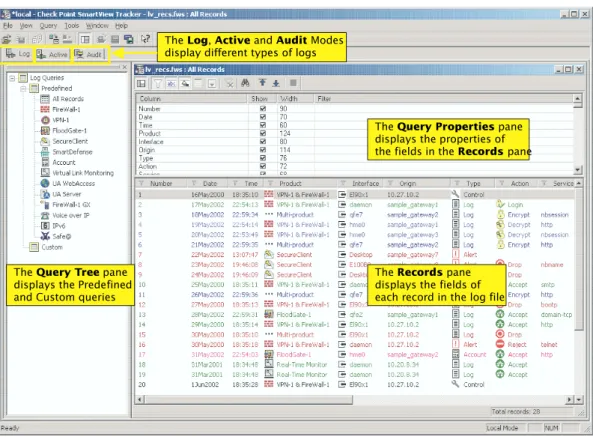Image resolution: width=593 pixels, height=437 pixels.
Task: Click the filter funnel icon in records toolbar
Action: click(158, 84)
